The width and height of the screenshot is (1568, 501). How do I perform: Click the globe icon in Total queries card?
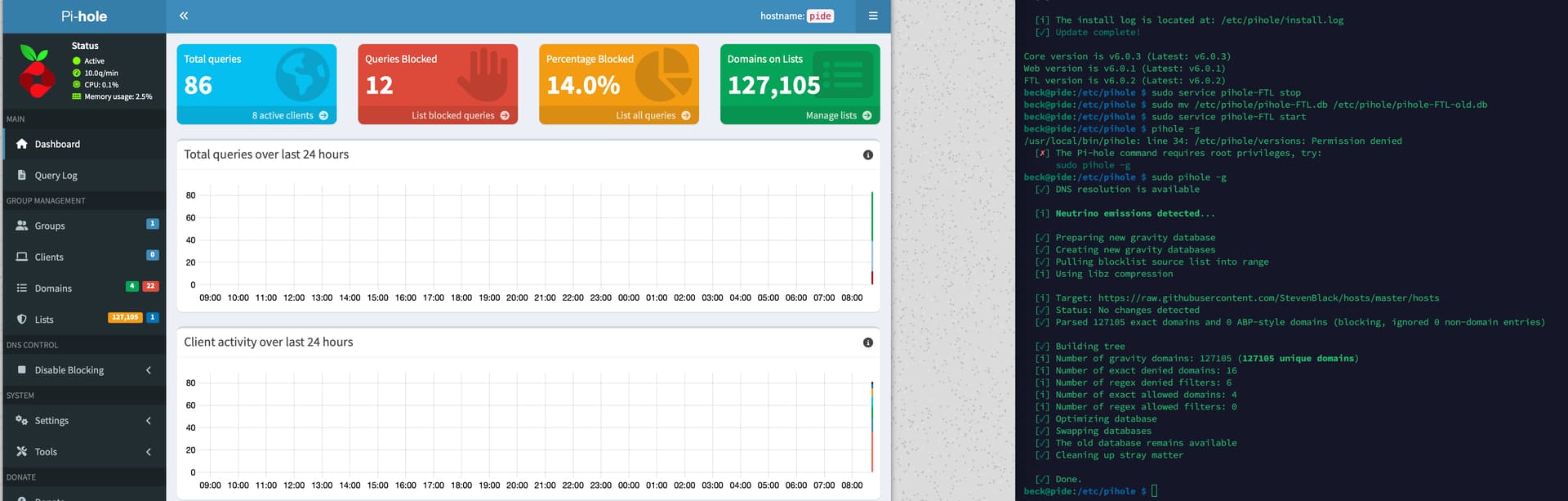tap(303, 74)
